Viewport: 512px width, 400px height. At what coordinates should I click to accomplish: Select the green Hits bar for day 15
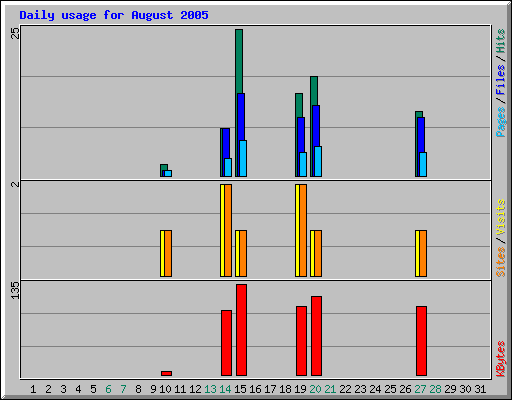tap(239, 61)
